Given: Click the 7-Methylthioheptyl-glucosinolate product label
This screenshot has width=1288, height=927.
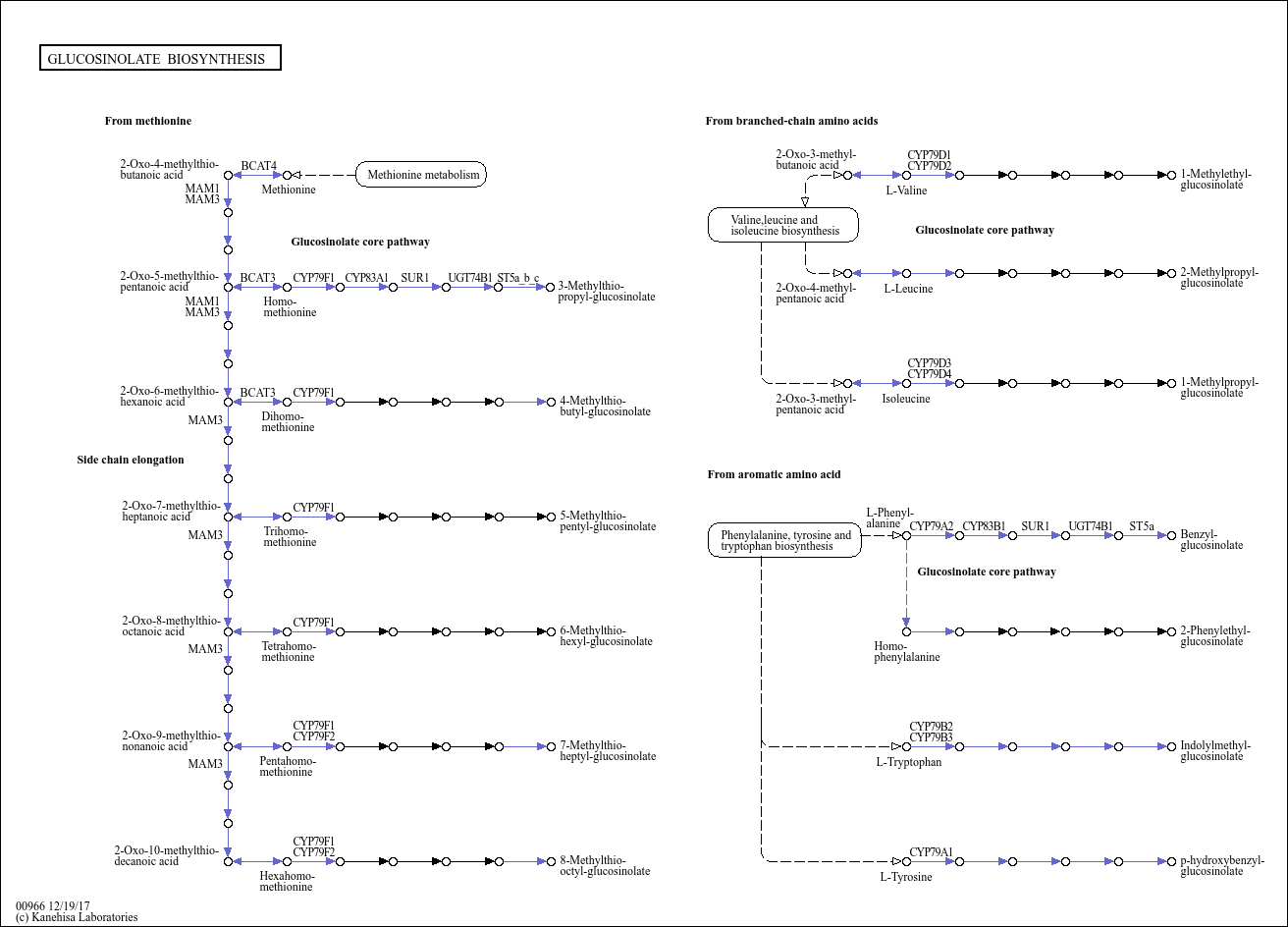Looking at the screenshot, I should tap(608, 750).
